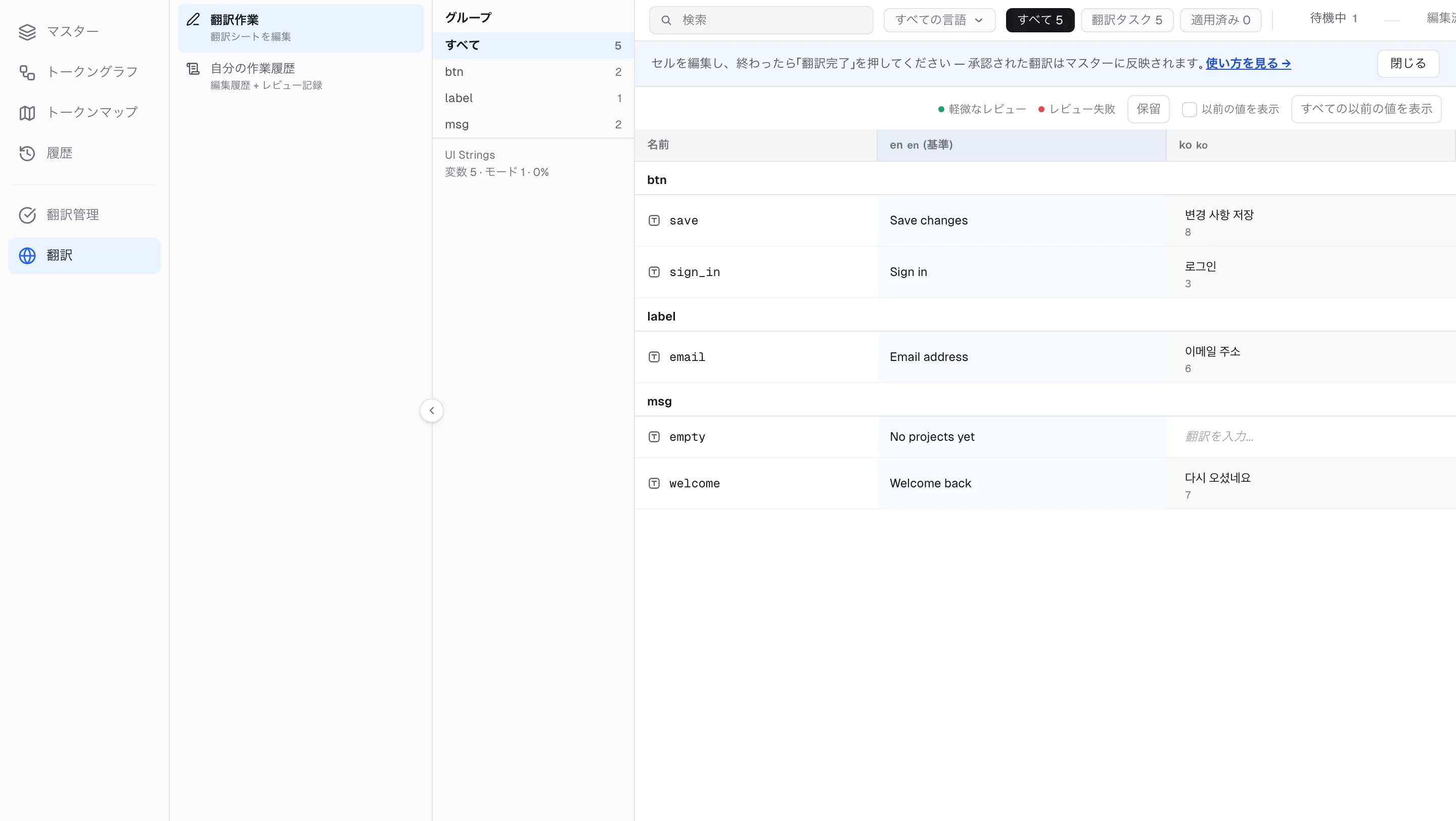This screenshot has height=821, width=1456.
Task: Select the 適用済み 0 filter tab
Action: pyautogui.click(x=1221, y=20)
